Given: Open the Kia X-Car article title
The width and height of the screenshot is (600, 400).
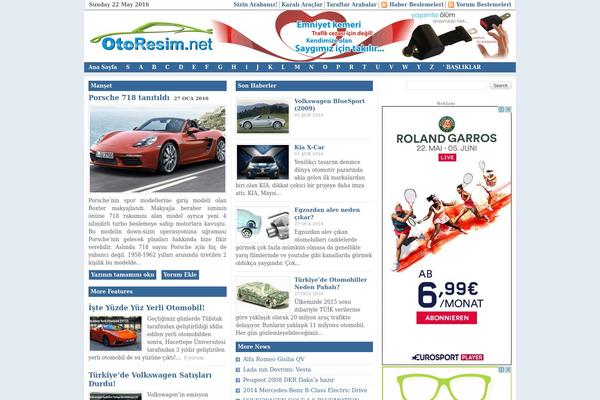Looking at the screenshot, I should pos(309,147).
